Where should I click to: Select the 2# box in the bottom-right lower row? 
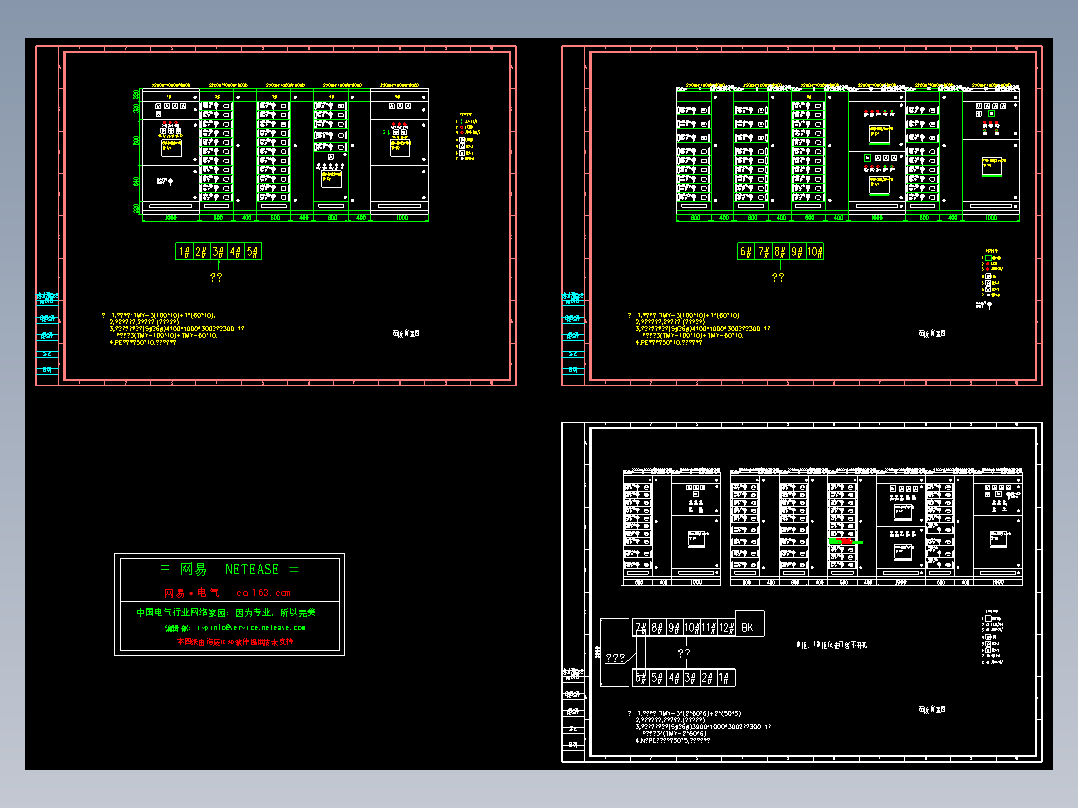(x=709, y=678)
